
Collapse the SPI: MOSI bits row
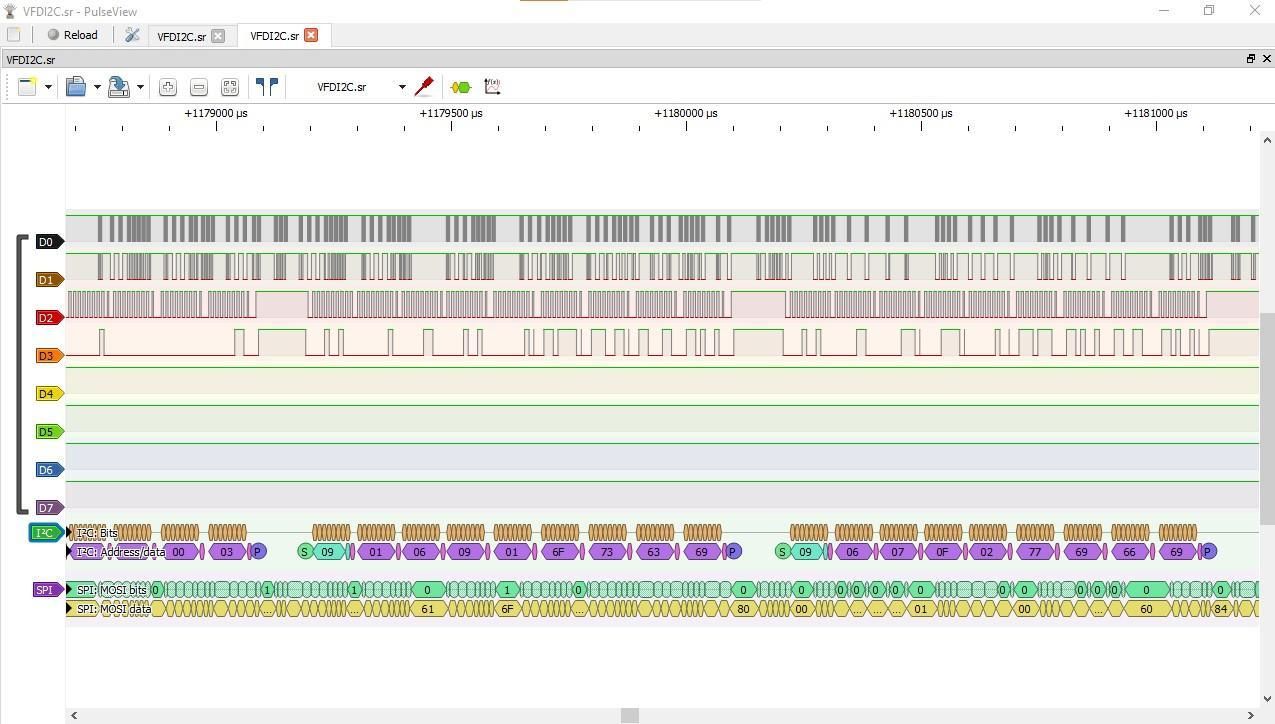(70, 590)
